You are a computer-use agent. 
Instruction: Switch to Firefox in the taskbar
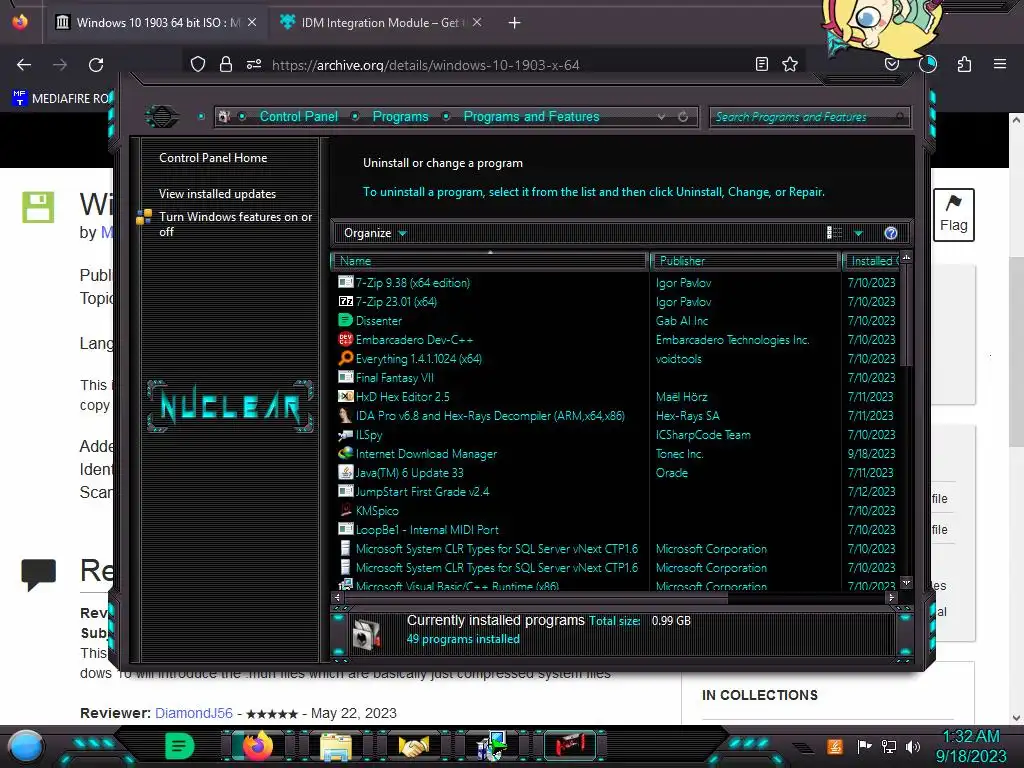tap(257, 746)
